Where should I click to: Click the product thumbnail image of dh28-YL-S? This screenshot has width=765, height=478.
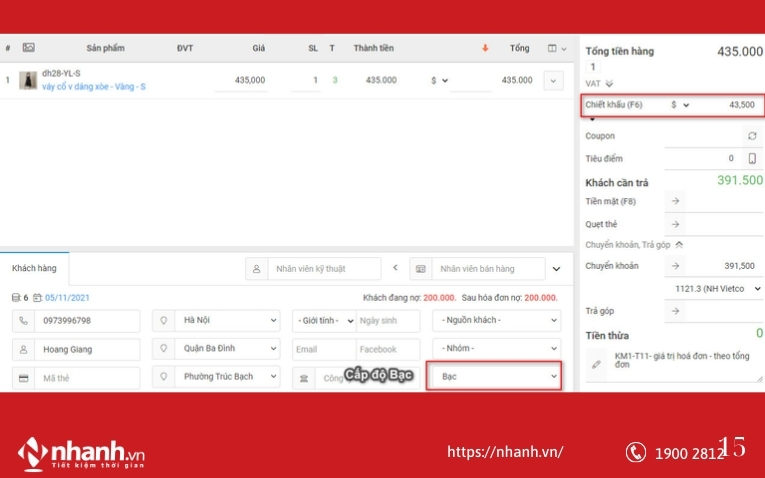pos(28,80)
